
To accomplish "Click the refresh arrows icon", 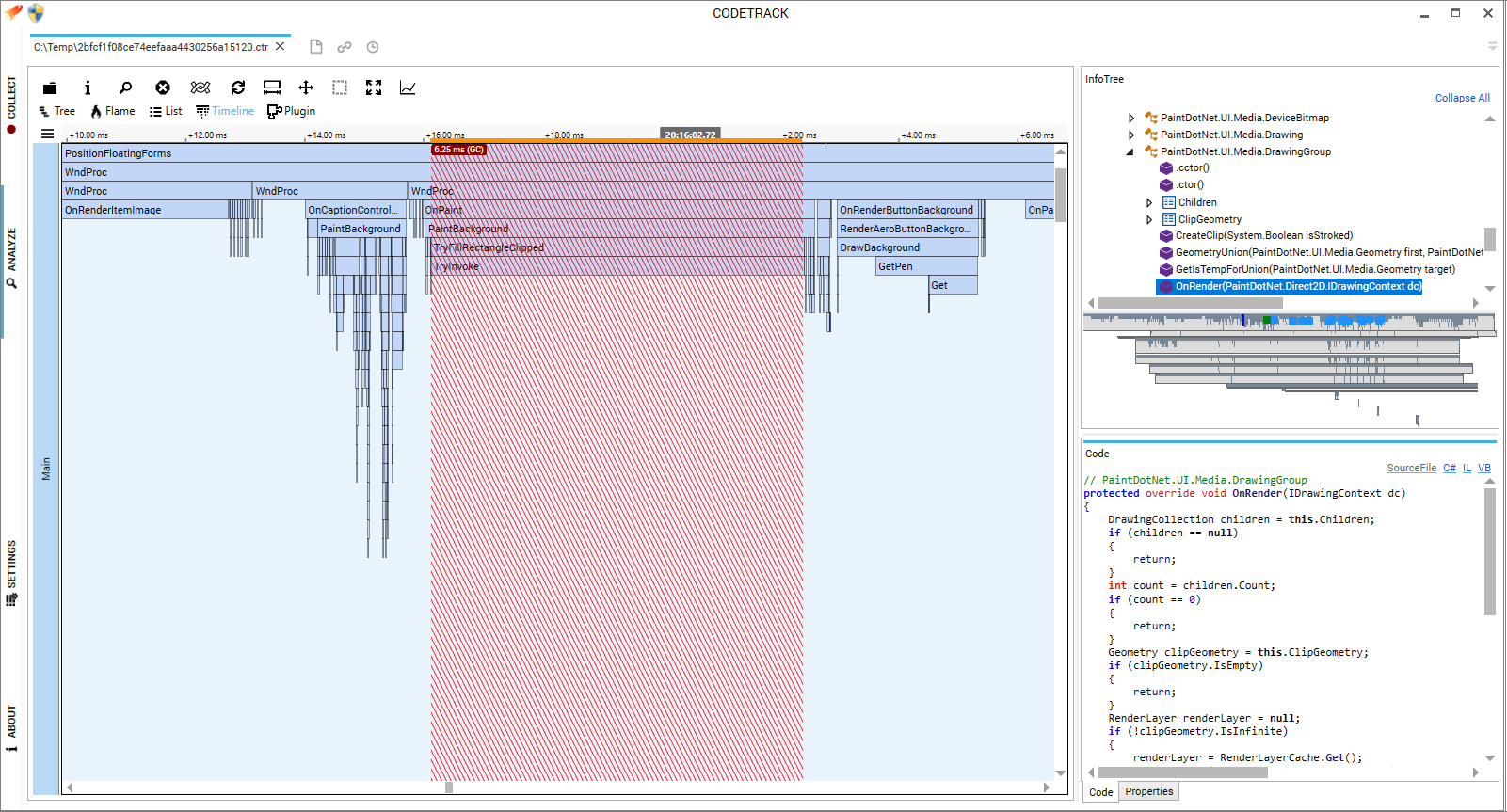I will tap(238, 88).
